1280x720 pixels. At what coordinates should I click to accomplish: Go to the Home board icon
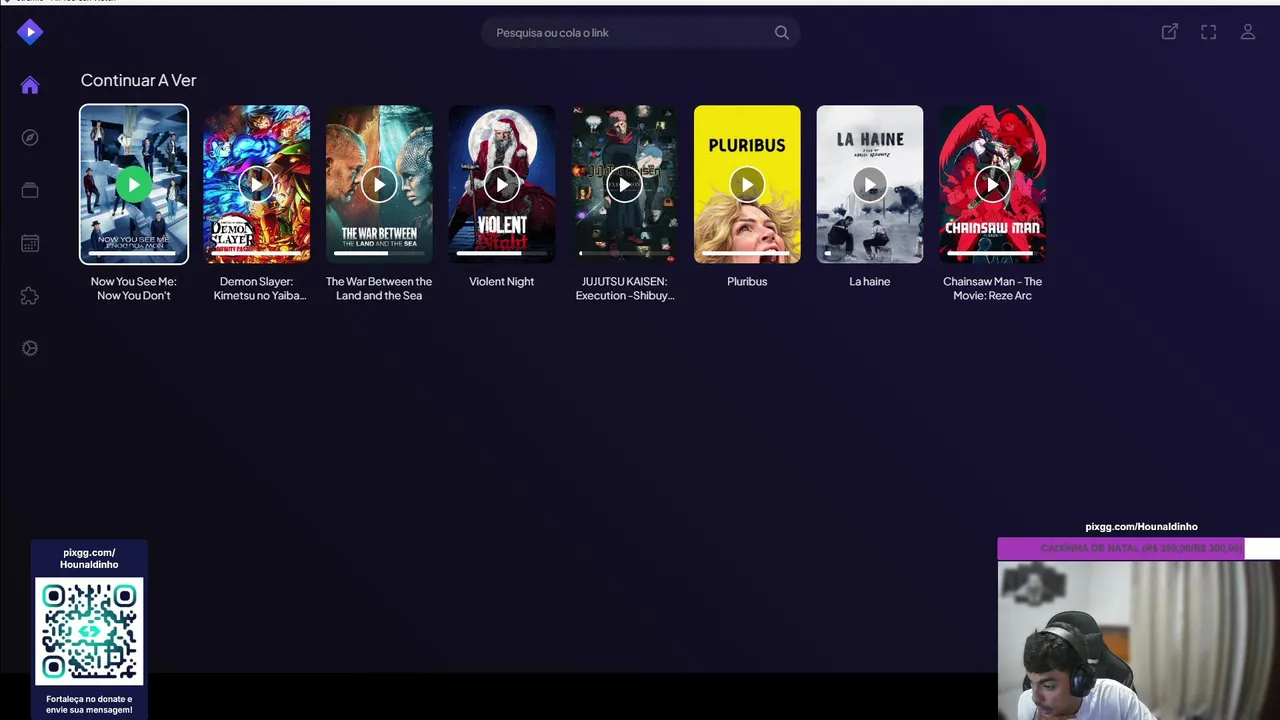(x=30, y=85)
